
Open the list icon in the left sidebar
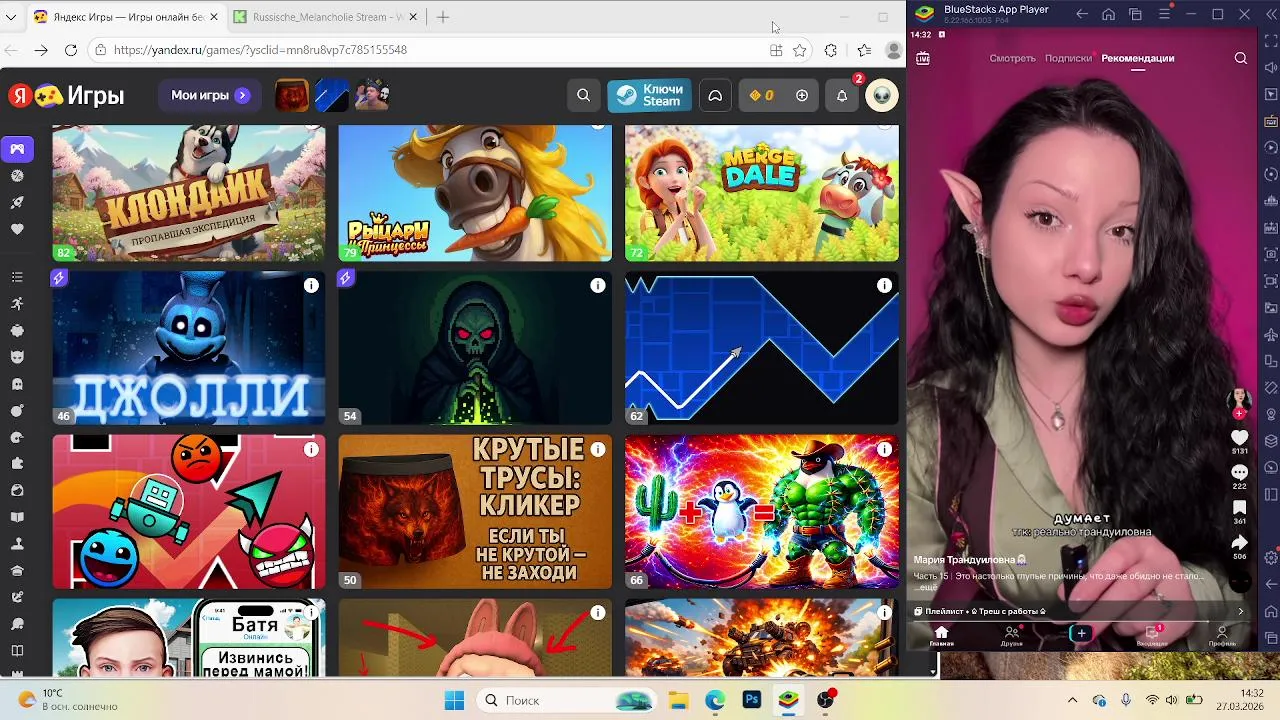[17, 277]
